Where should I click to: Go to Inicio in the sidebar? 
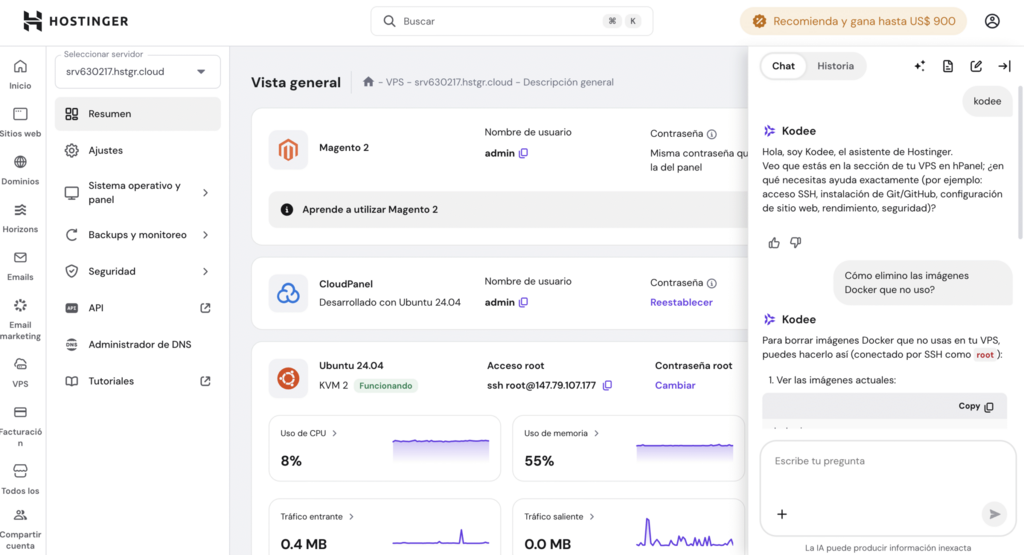coord(20,74)
